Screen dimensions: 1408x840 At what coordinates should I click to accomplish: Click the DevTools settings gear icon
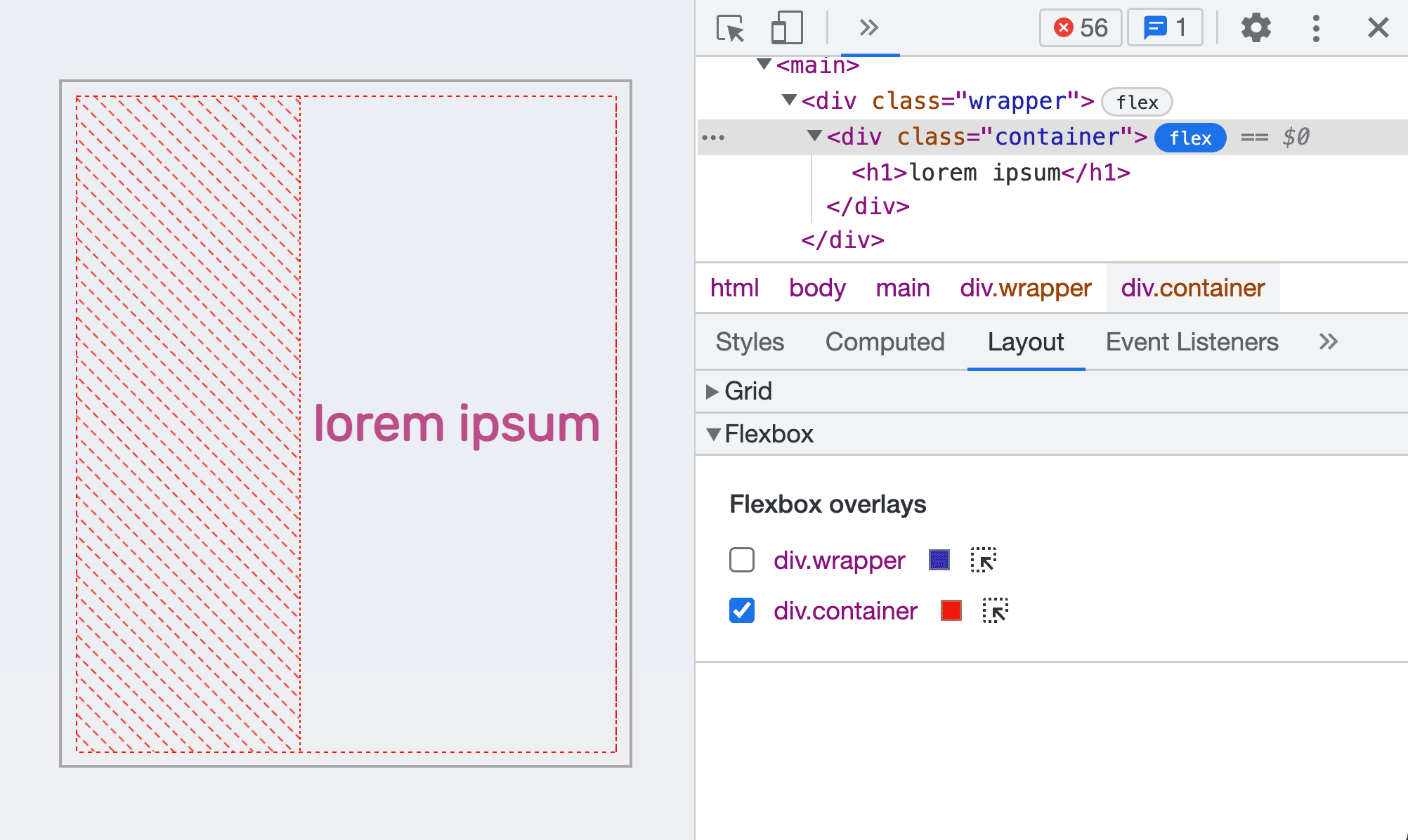[x=1254, y=26]
